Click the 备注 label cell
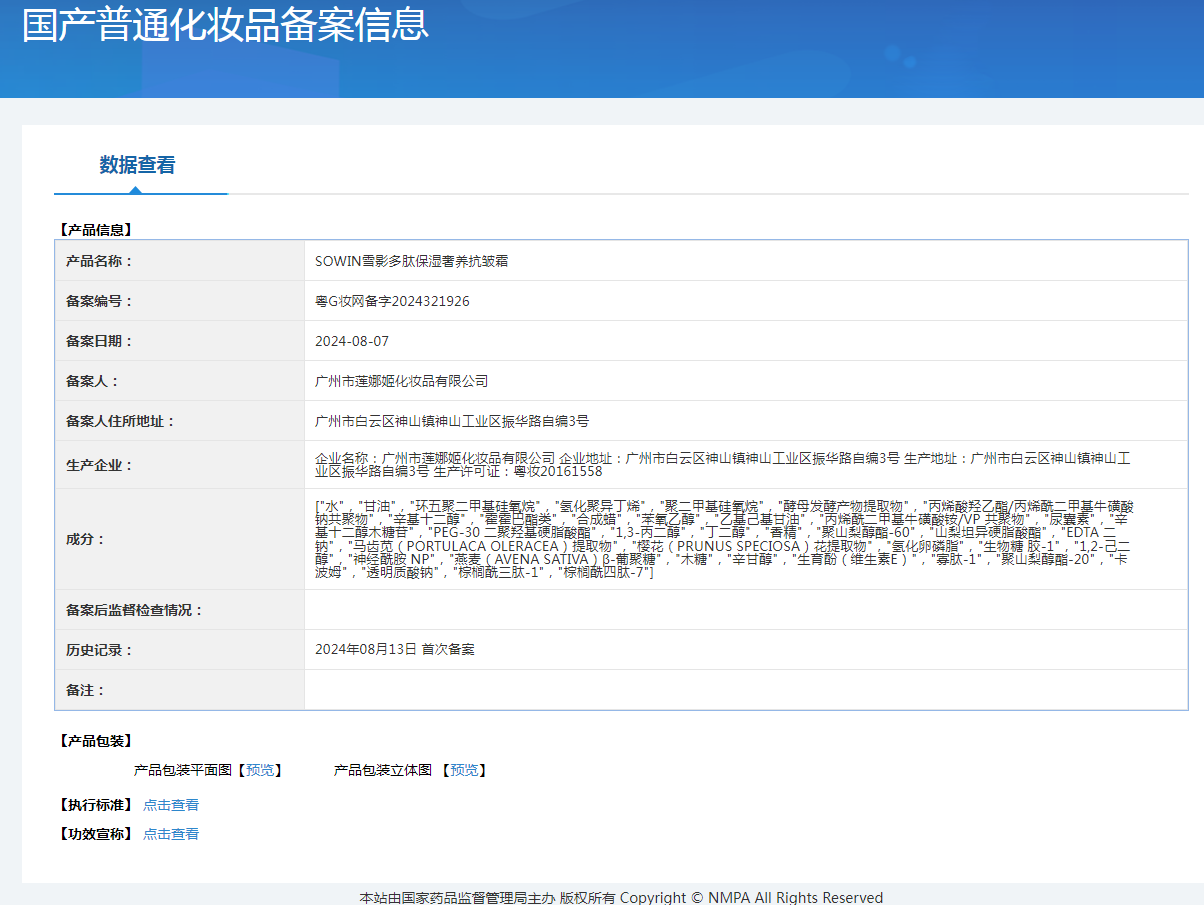The image size is (1204, 905). (x=180, y=690)
